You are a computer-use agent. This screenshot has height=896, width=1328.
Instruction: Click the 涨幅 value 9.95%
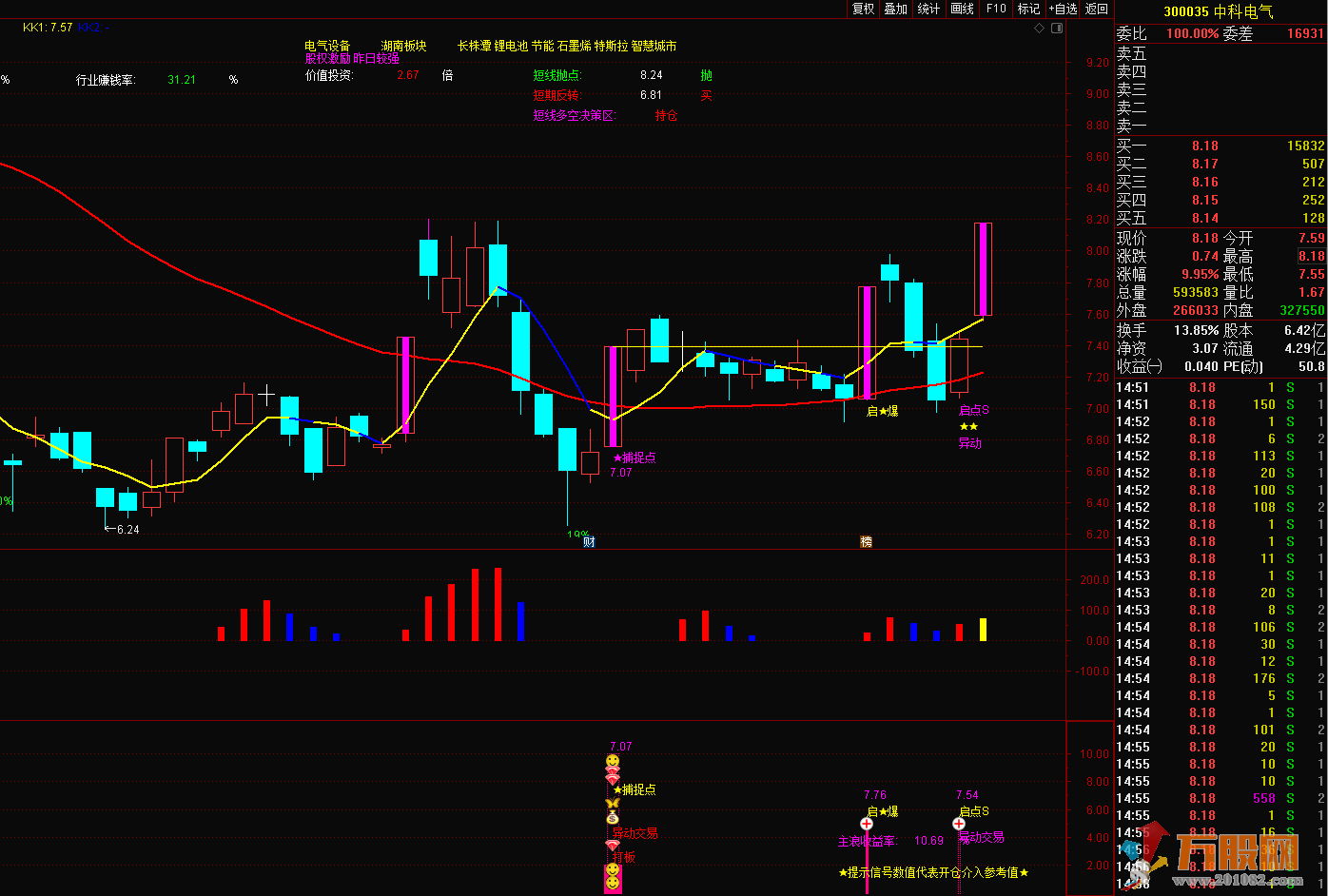pyautogui.click(x=1200, y=274)
